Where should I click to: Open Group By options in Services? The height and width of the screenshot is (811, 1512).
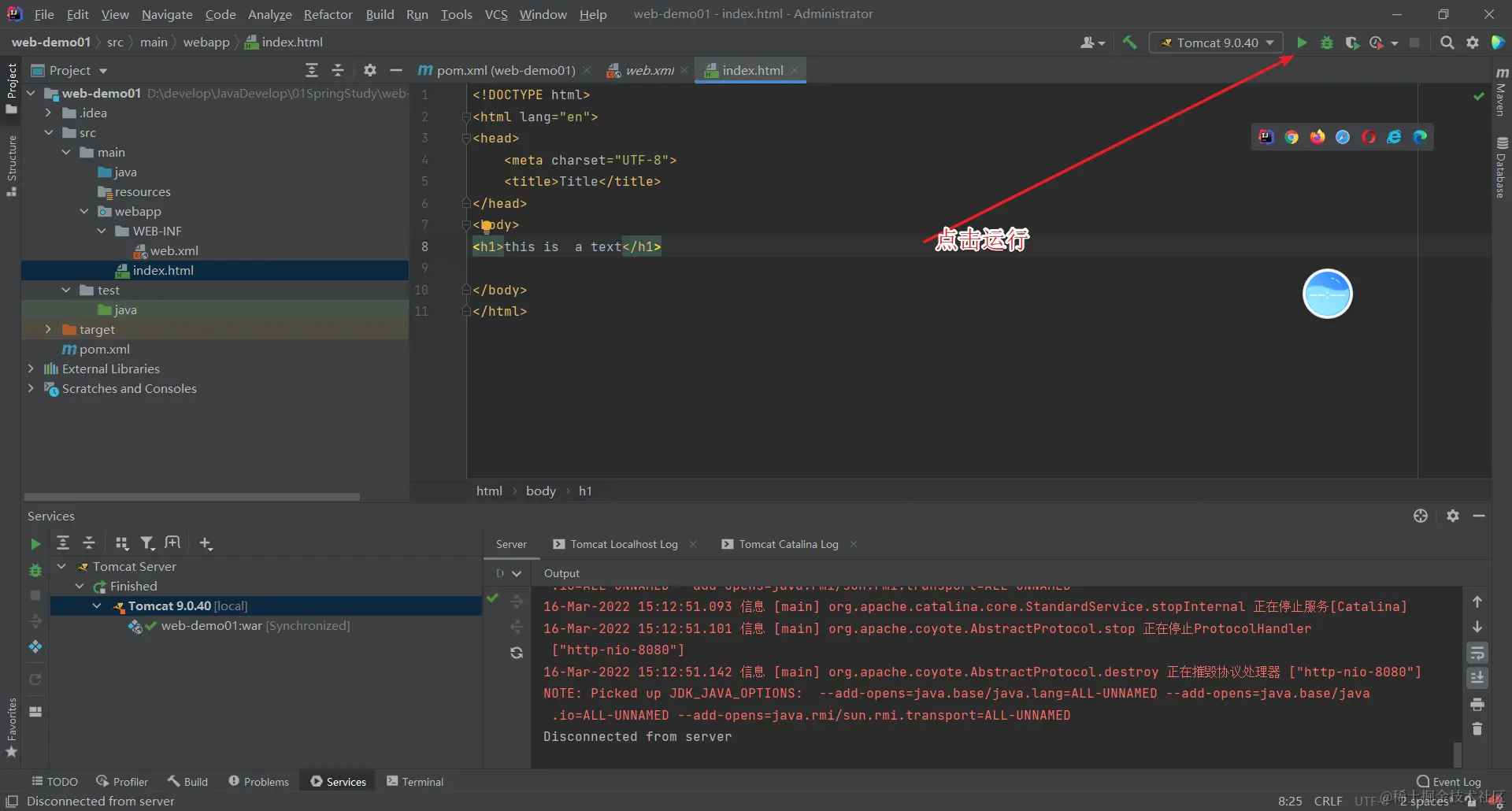(121, 543)
